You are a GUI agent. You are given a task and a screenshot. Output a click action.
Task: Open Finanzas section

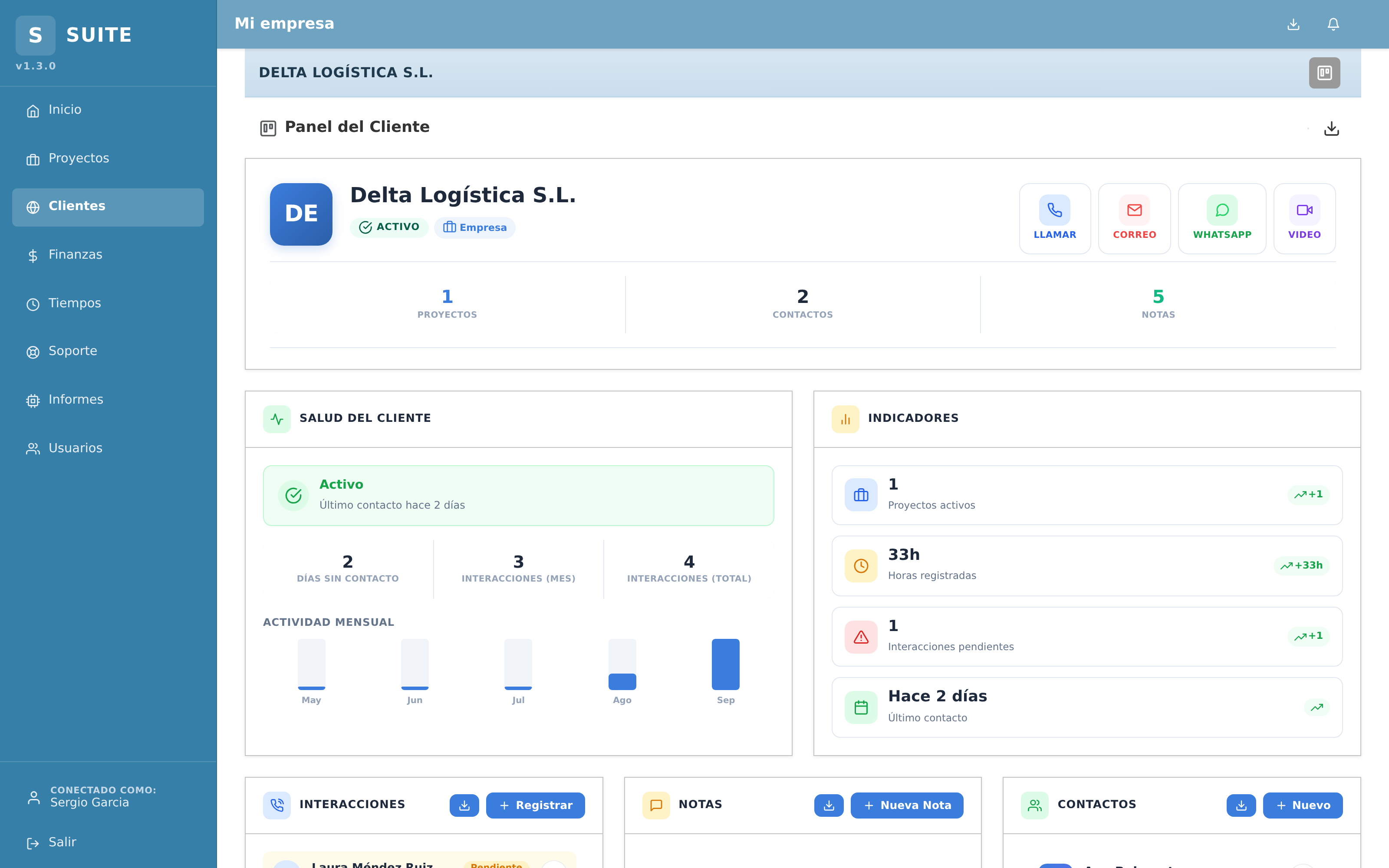click(108, 255)
